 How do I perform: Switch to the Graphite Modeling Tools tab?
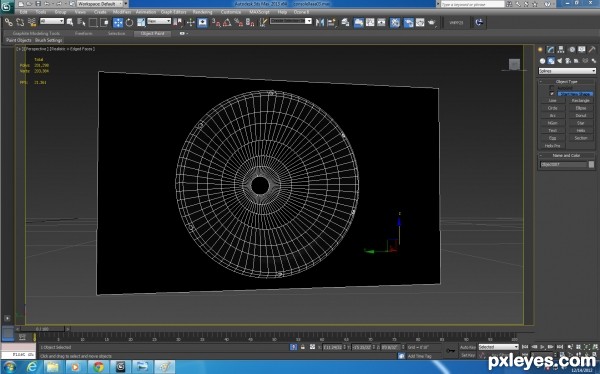[x=36, y=34]
